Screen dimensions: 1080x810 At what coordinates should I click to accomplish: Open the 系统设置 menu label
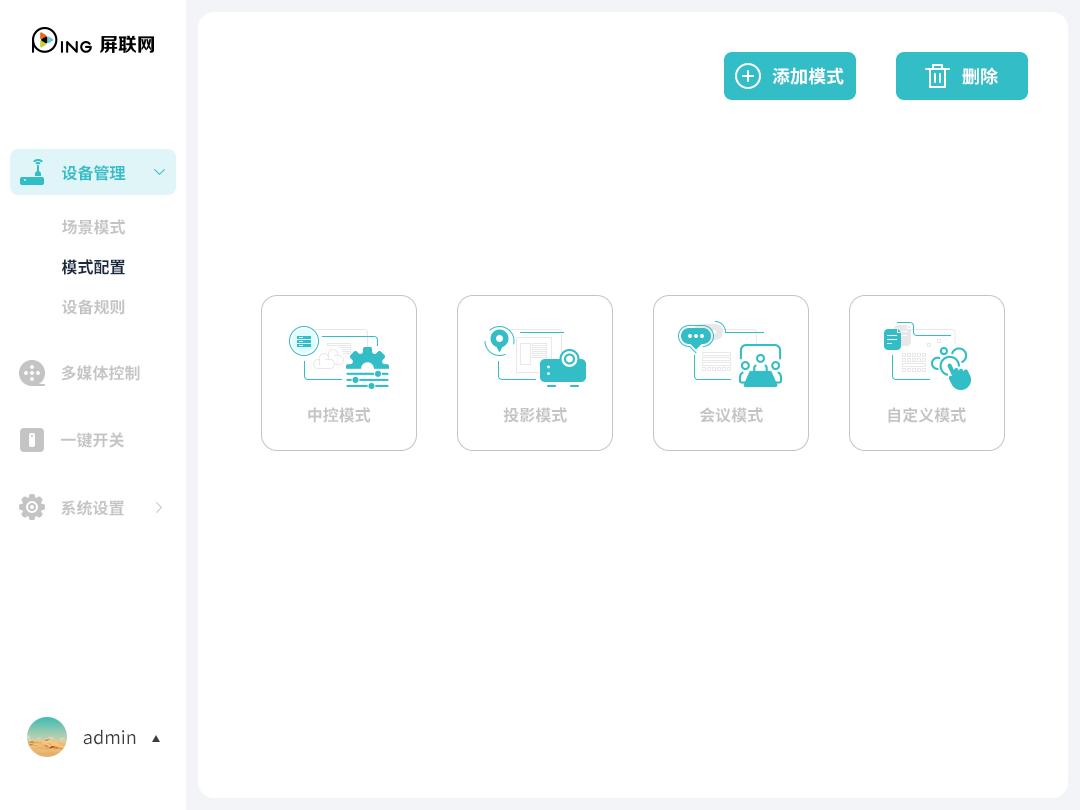pos(92,508)
